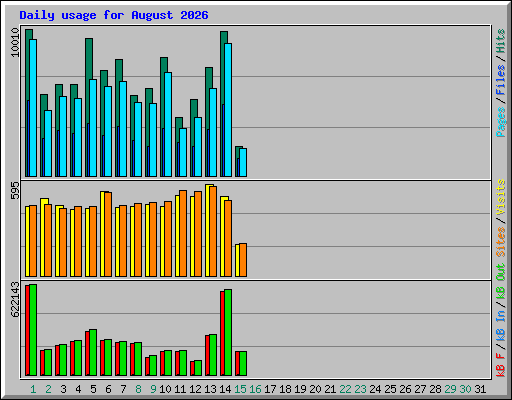512x400 pixels.
Task: Select day 17 on the date axis
Action: [x=270, y=389]
